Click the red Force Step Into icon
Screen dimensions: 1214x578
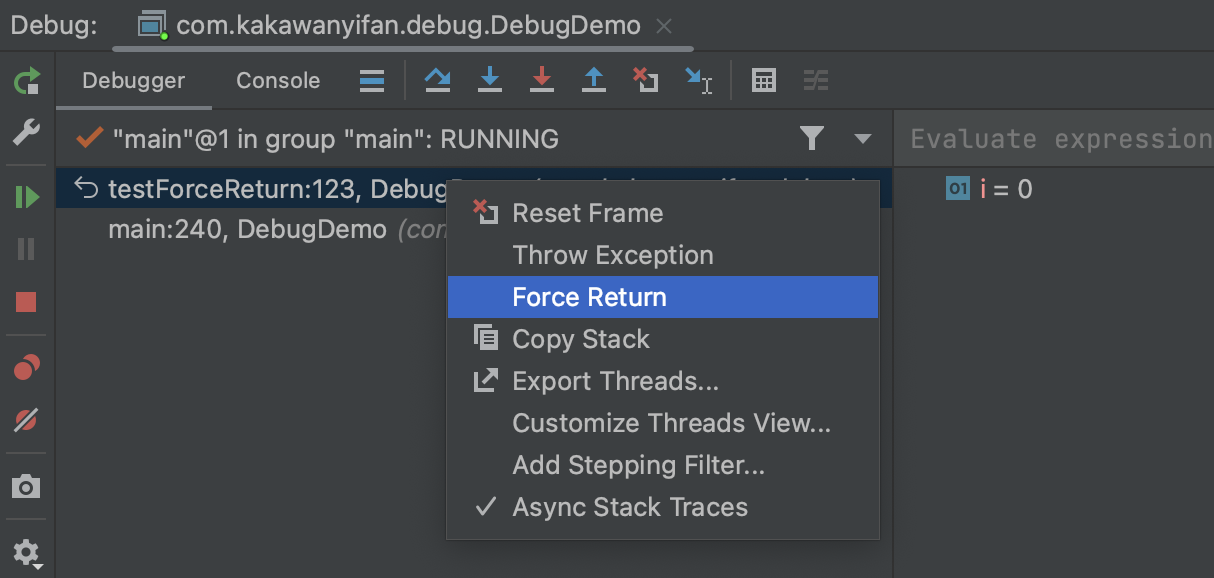coord(541,80)
